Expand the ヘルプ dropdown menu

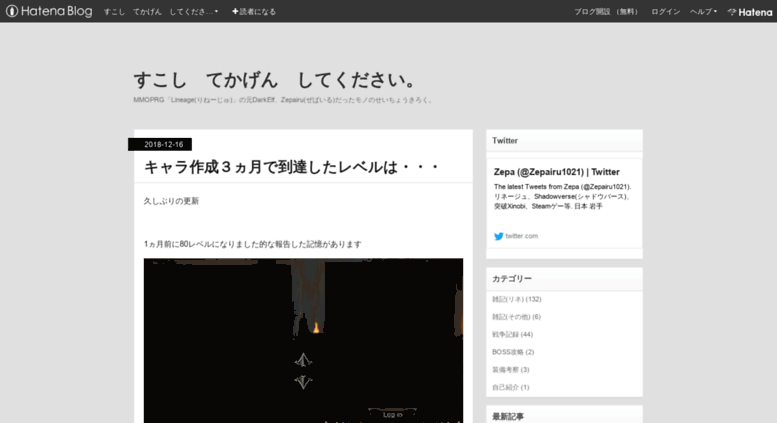coord(703,11)
